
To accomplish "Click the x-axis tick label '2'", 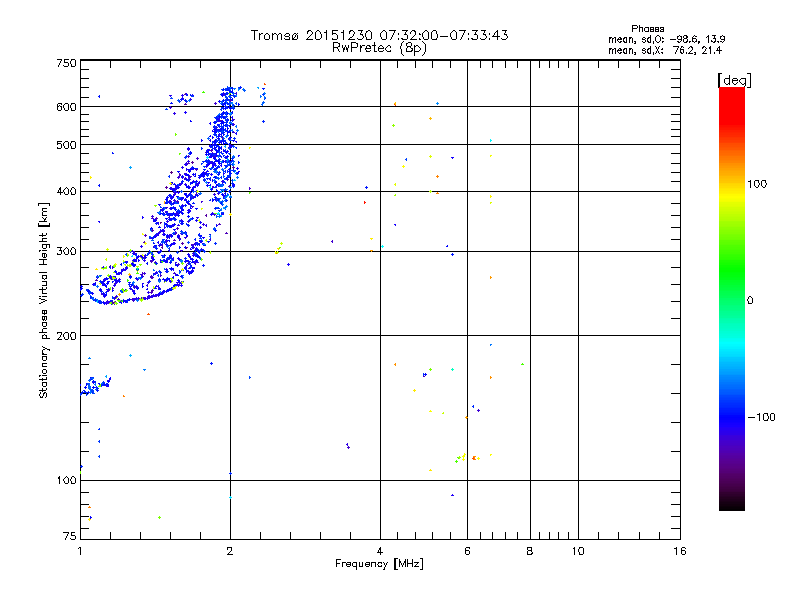I will coord(230,551).
